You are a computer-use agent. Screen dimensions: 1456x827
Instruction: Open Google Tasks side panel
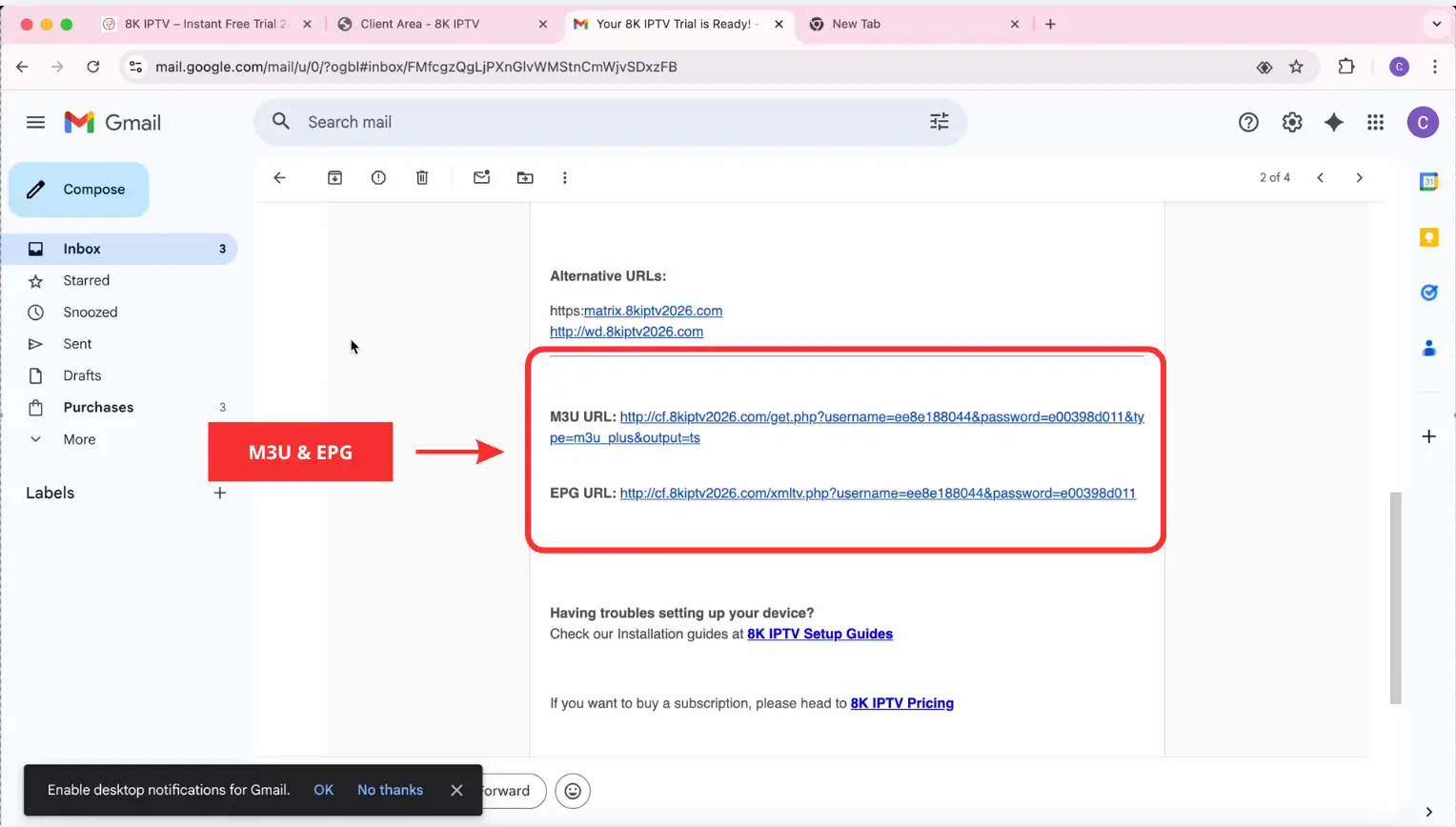(1428, 292)
